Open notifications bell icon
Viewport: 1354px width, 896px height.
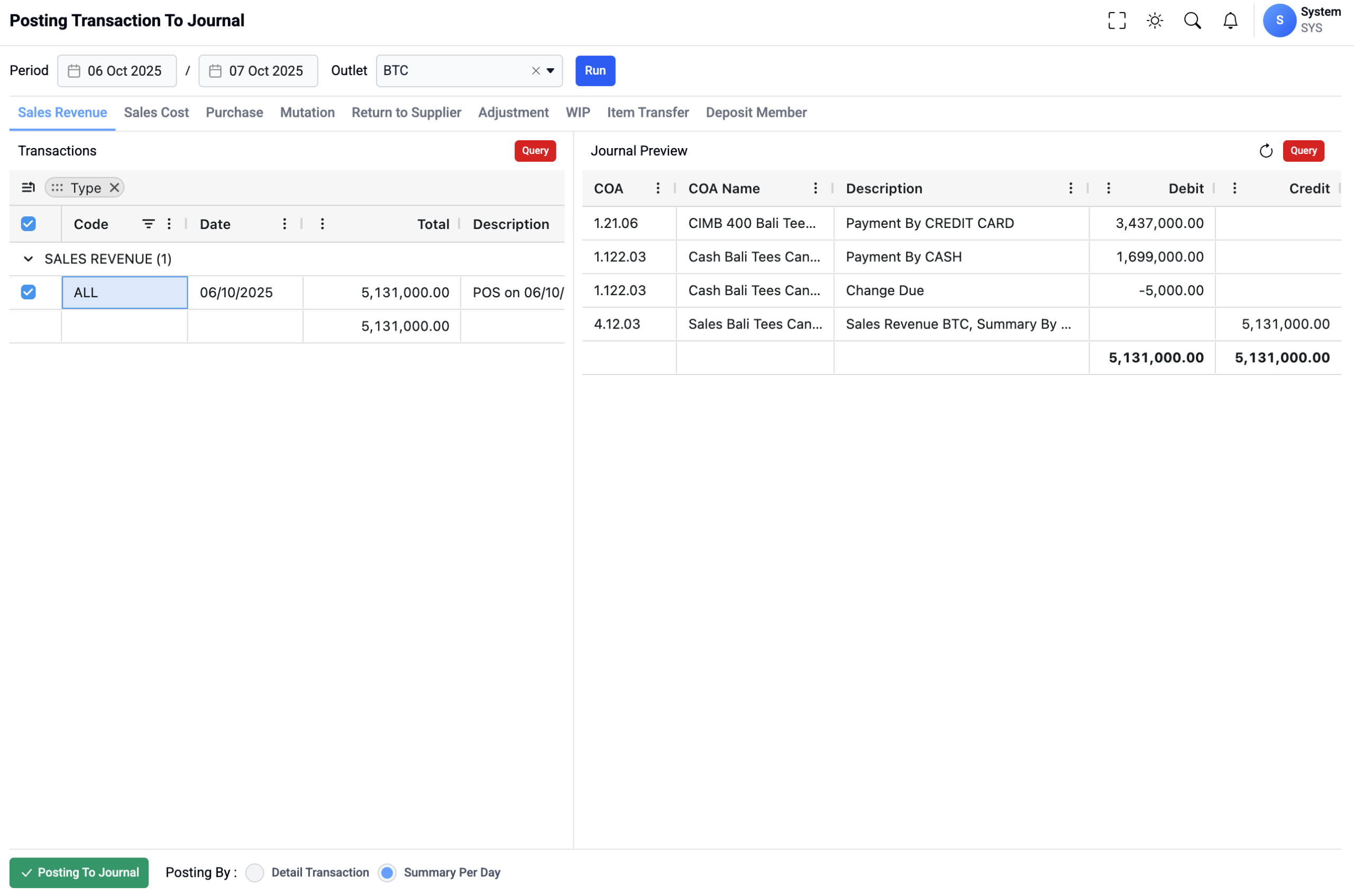pos(1230,21)
